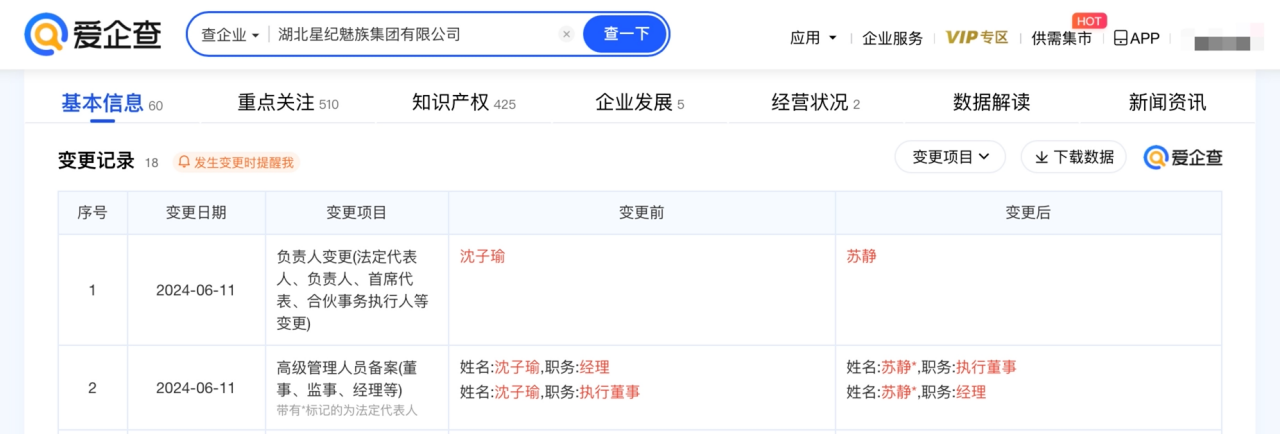Expand the 变更项目 filter dropdown
Viewport: 1280px width, 434px height.
[x=950, y=157]
